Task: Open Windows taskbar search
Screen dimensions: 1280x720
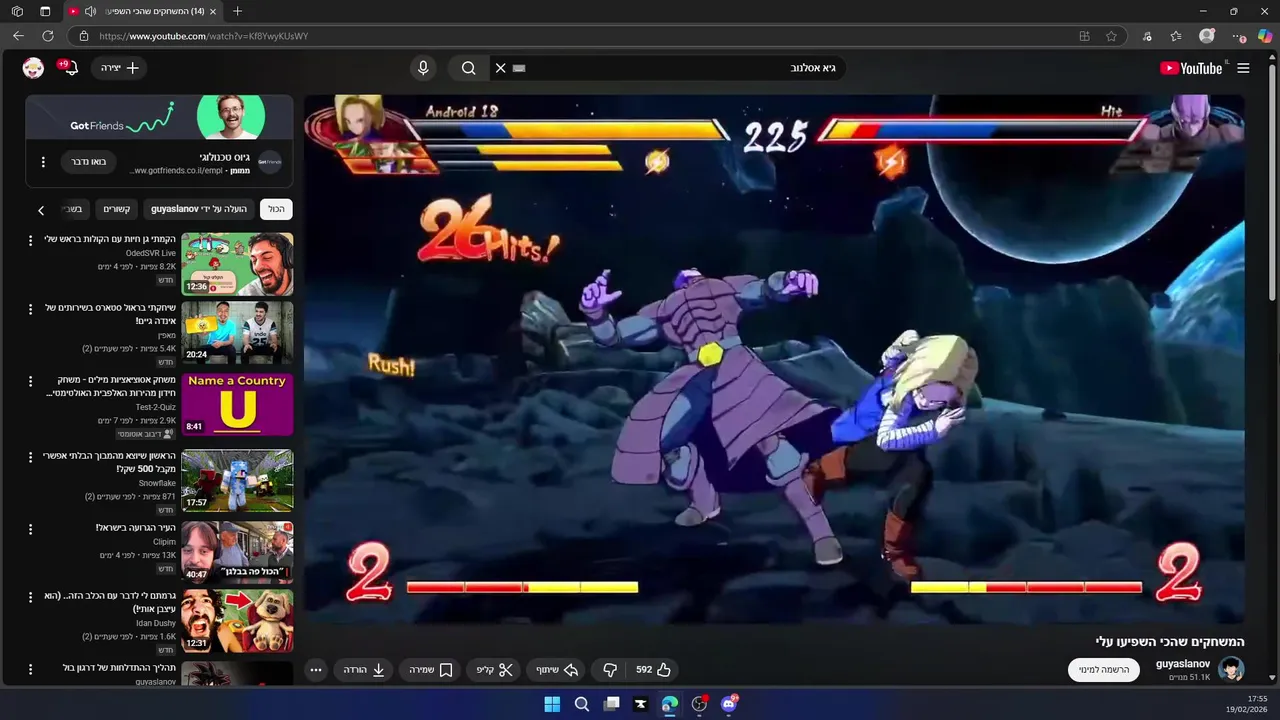Action: [581, 704]
